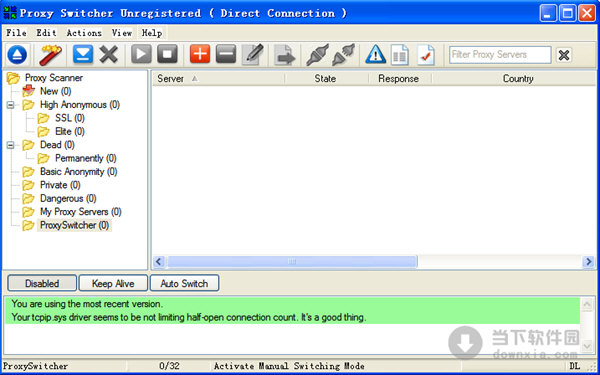The width and height of the screenshot is (600, 375).
Task: Click the Disabled mode button
Action: [x=42, y=284]
